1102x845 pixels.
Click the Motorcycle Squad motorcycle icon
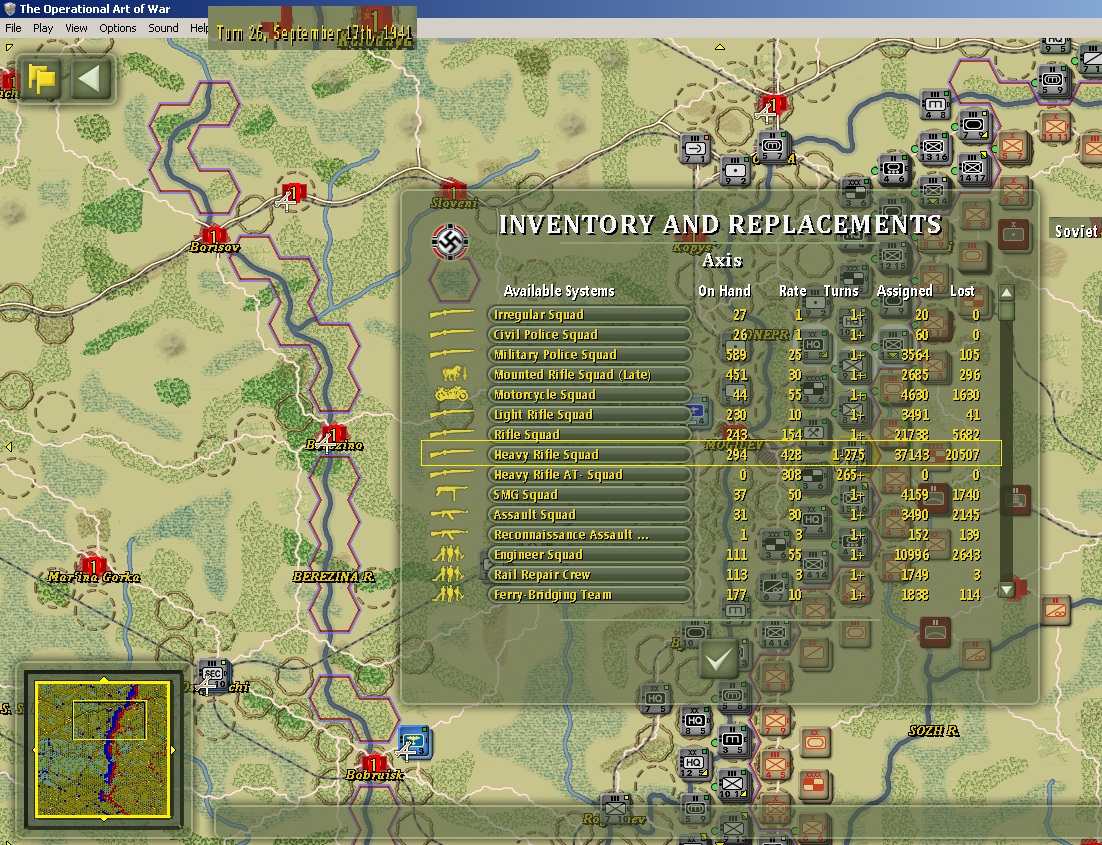451,394
